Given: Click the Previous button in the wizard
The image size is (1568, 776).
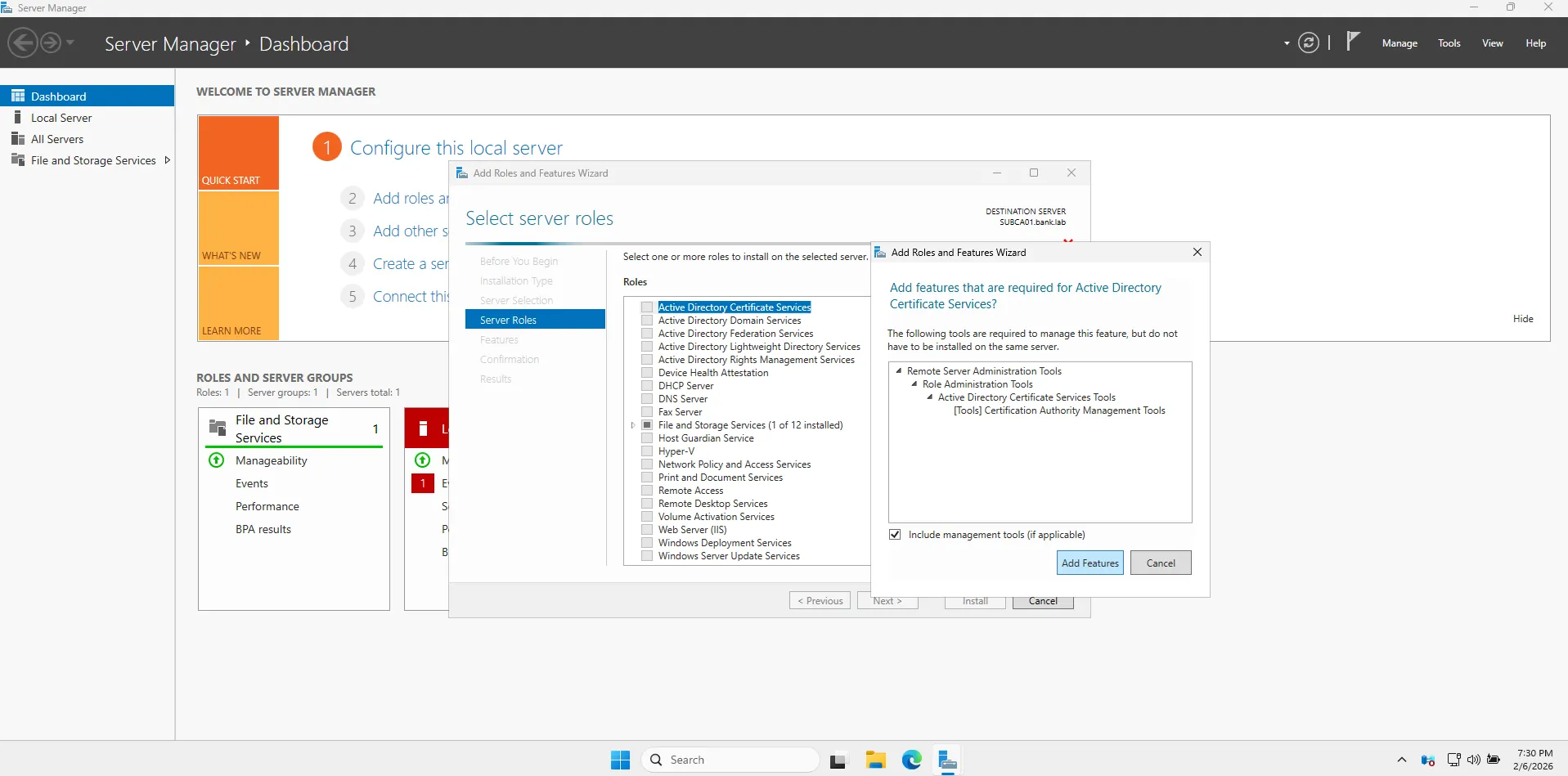Looking at the screenshot, I should click(820, 601).
